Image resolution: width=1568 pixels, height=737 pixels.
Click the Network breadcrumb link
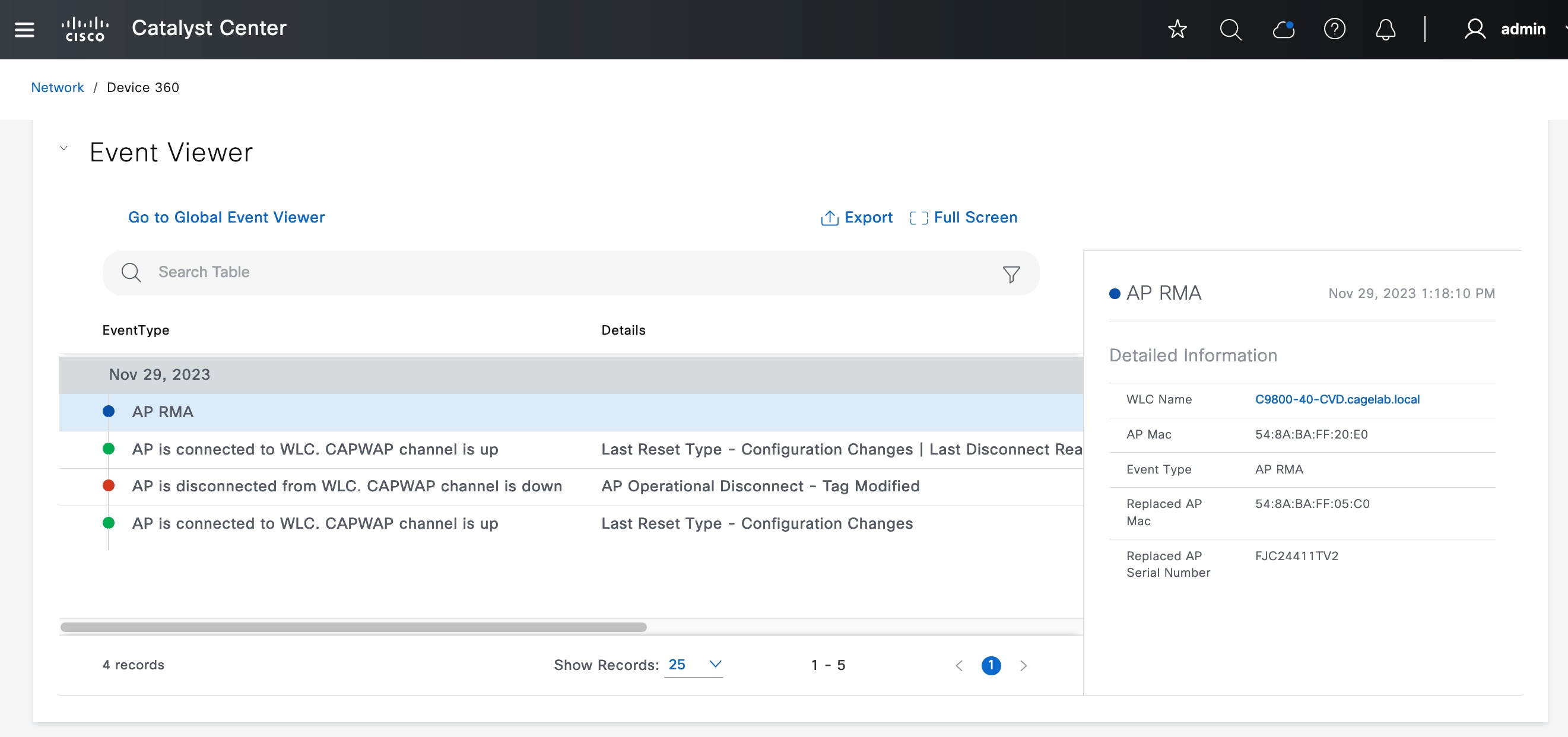pos(57,87)
